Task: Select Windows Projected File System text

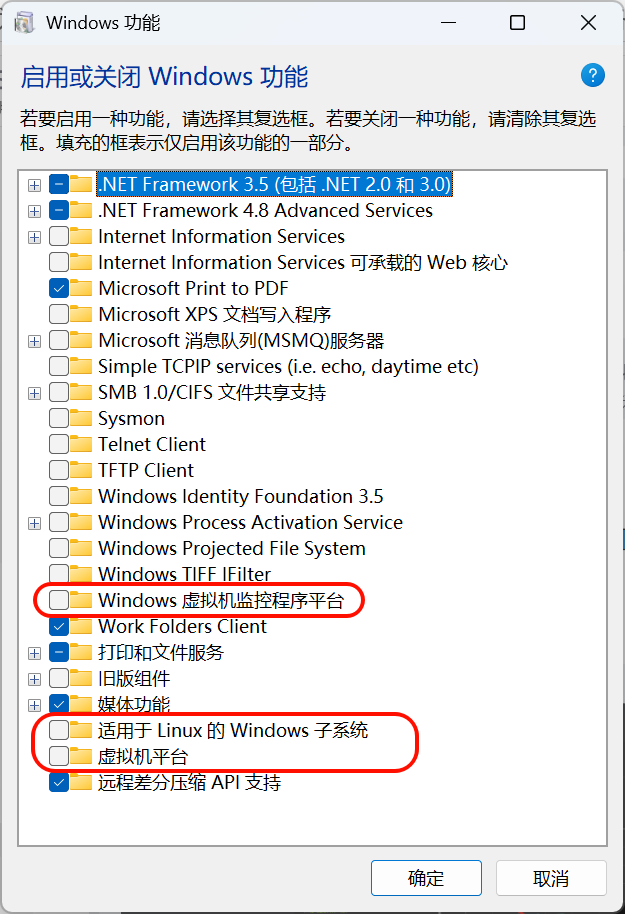Action: [232, 548]
